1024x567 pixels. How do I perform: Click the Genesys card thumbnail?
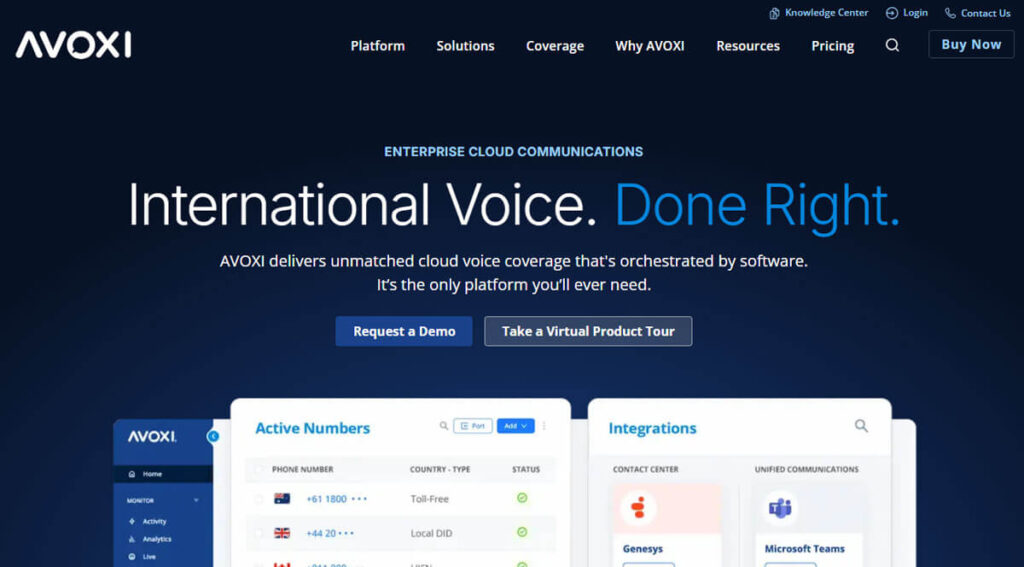click(667, 508)
